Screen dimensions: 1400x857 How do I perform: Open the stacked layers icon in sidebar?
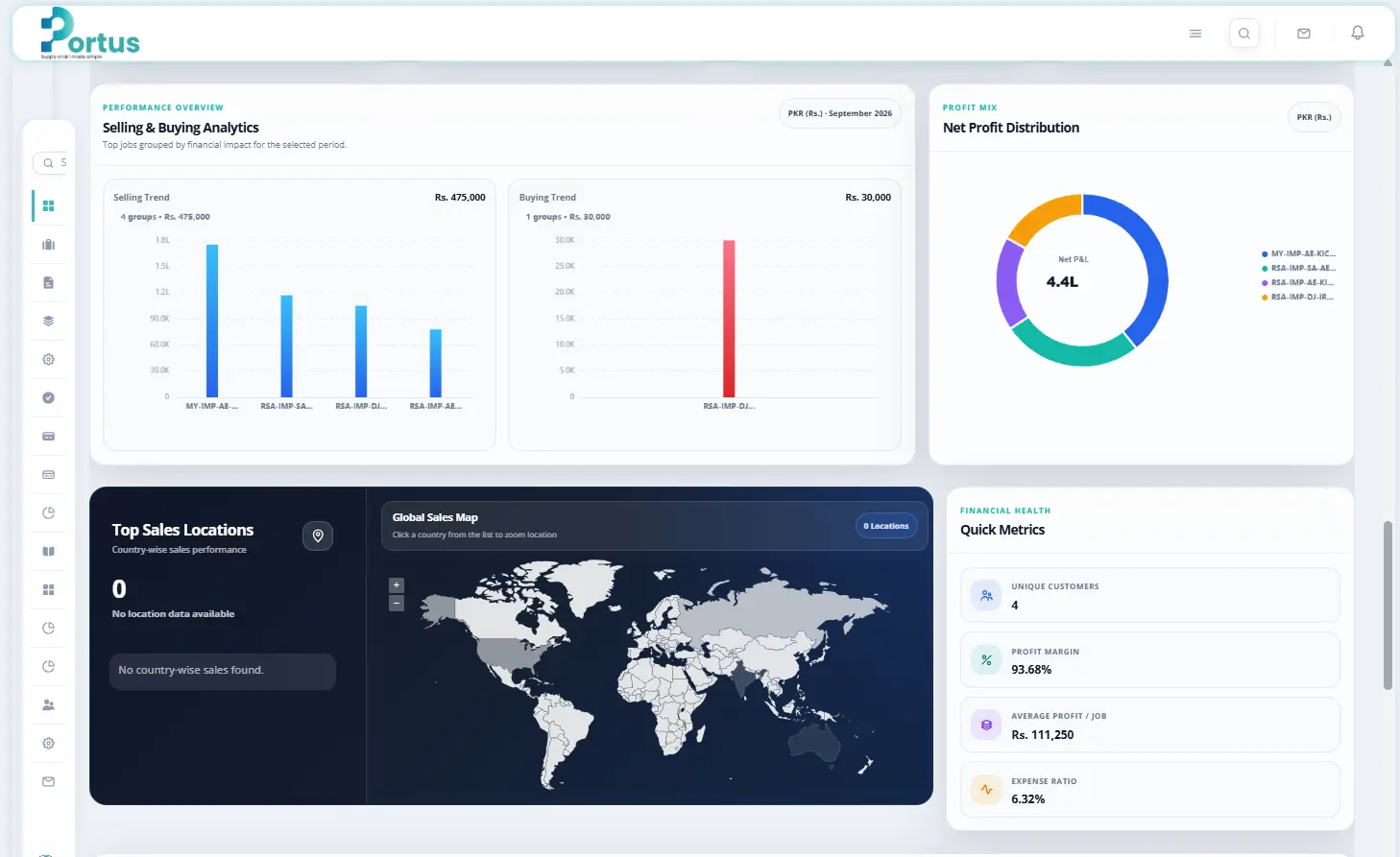(49, 321)
